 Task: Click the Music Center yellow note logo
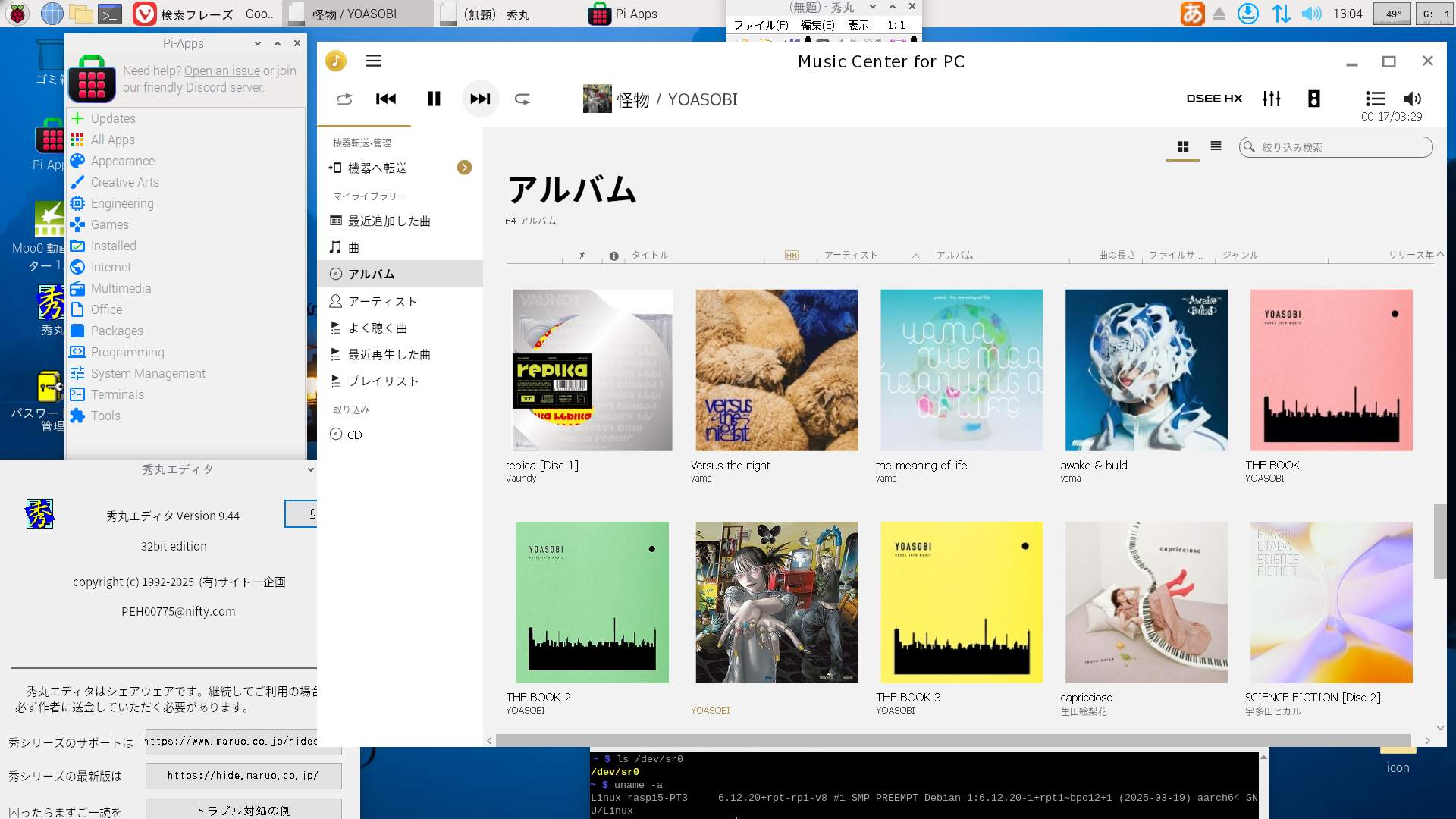click(x=336, y=61)
